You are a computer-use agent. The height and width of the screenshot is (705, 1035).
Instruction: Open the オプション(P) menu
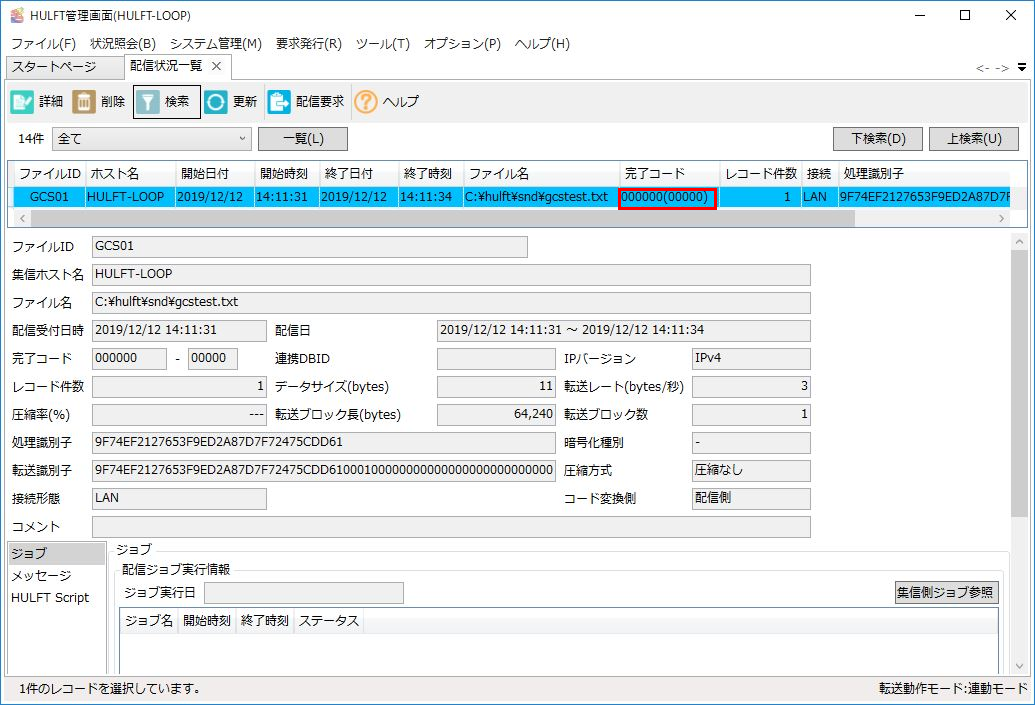462,44
